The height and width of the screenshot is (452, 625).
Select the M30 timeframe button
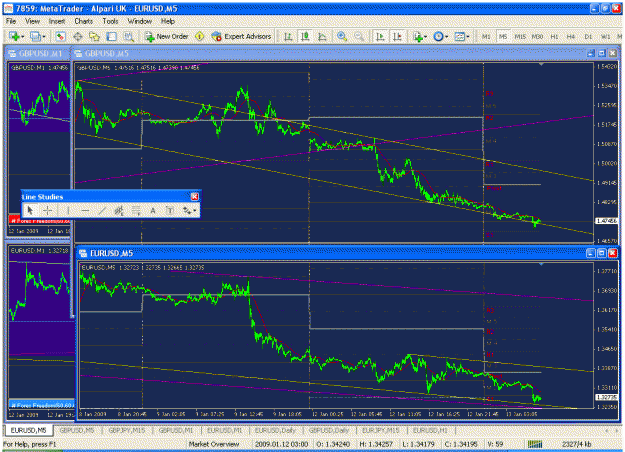point(537,37)
